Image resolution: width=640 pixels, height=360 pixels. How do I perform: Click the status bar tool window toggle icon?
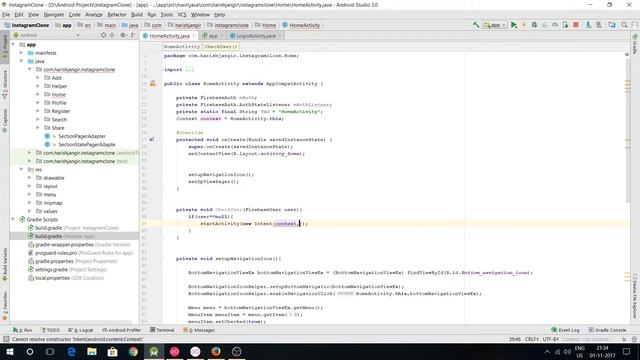pos(6,339)
